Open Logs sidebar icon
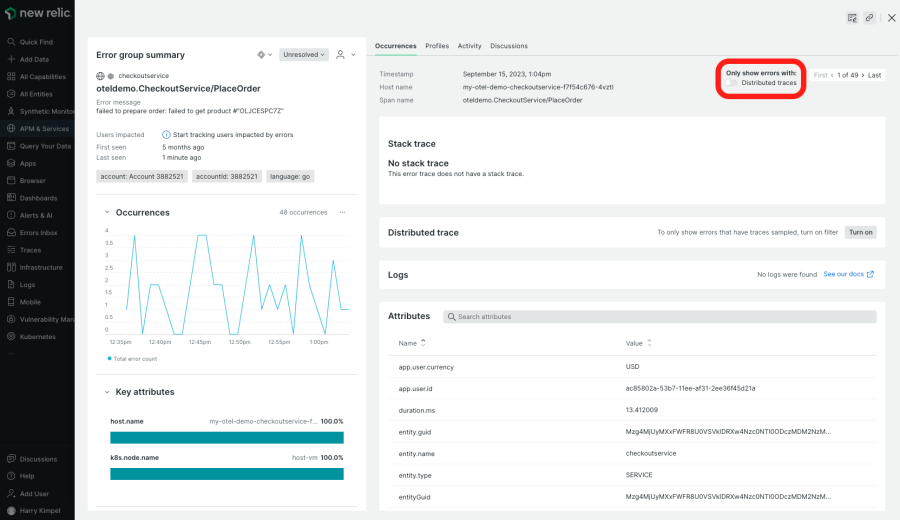Viewport: 900px width, 520px height. [11, 285]
